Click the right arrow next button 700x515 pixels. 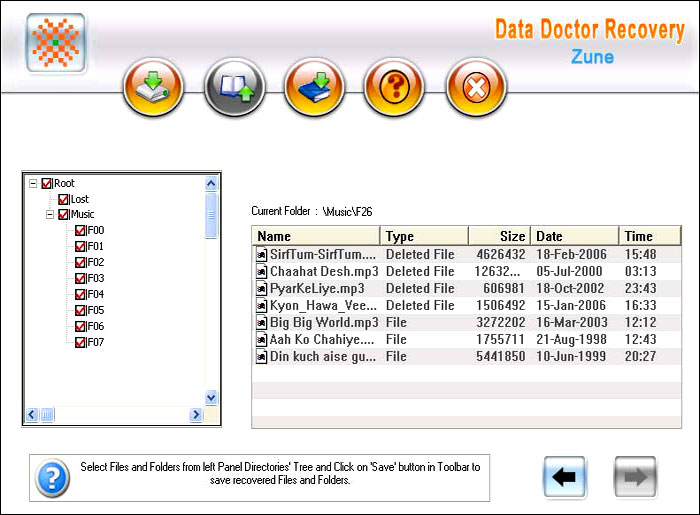click(x=635, y=477)
